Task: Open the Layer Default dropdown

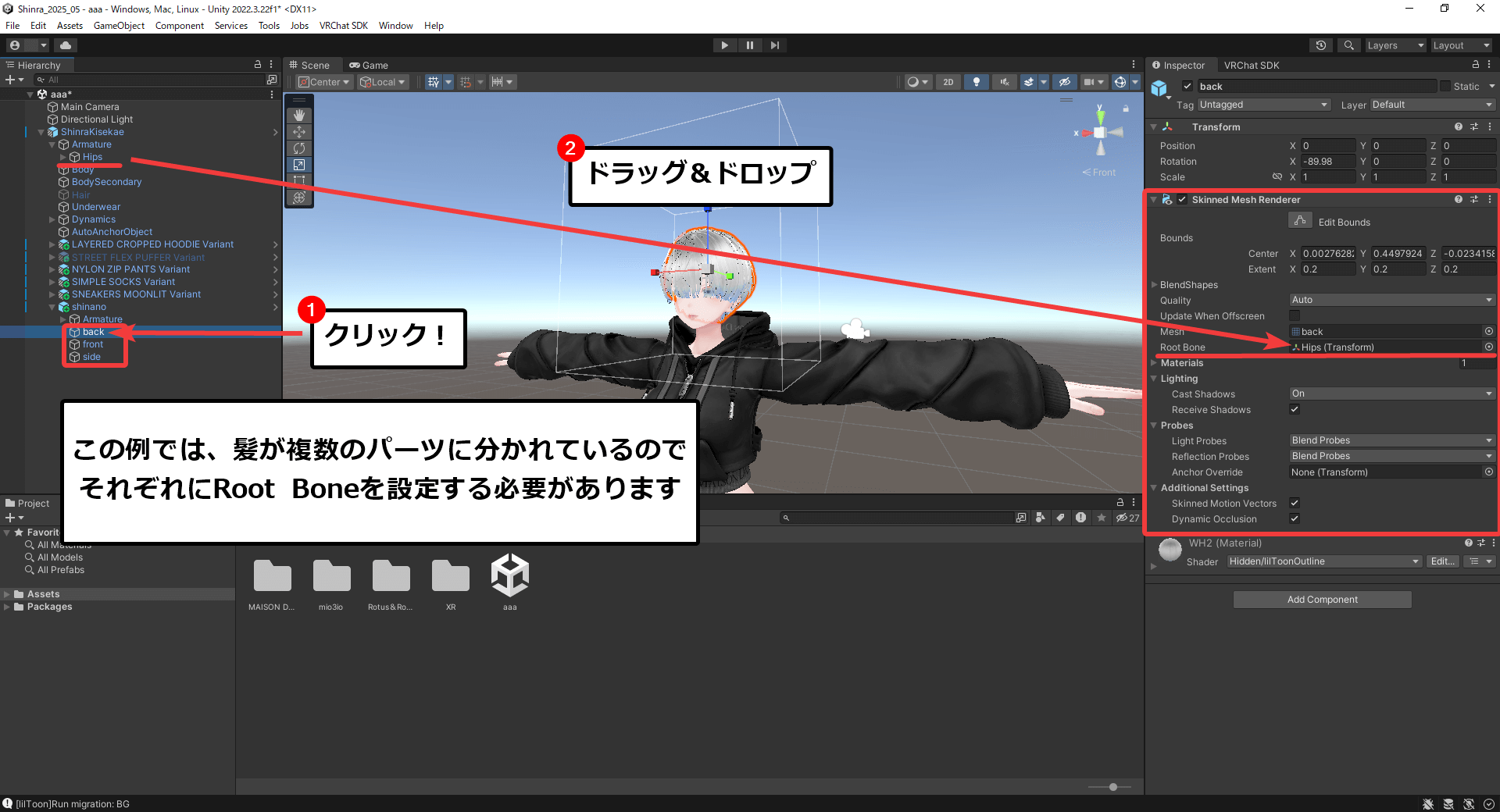Action: coord(1432,105)
